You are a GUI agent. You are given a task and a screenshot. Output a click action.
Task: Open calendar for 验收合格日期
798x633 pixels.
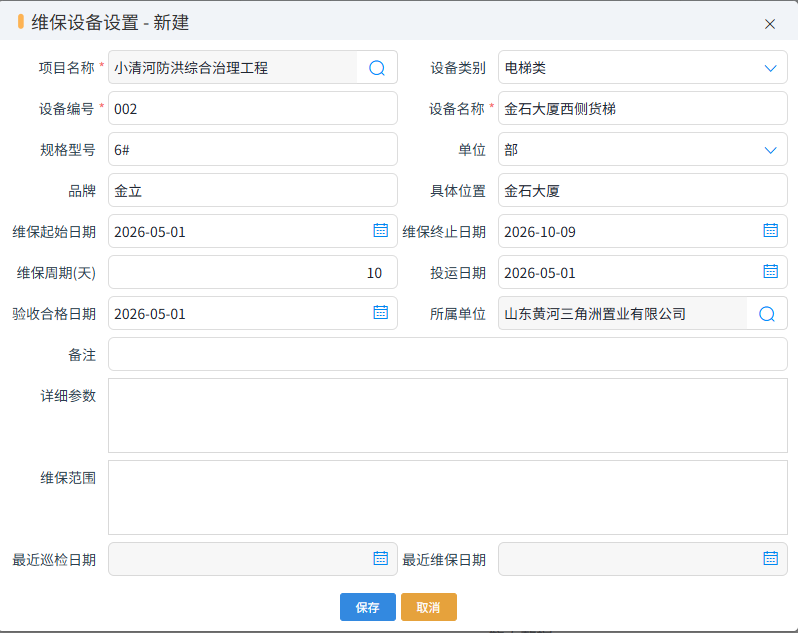coord(381,312)
